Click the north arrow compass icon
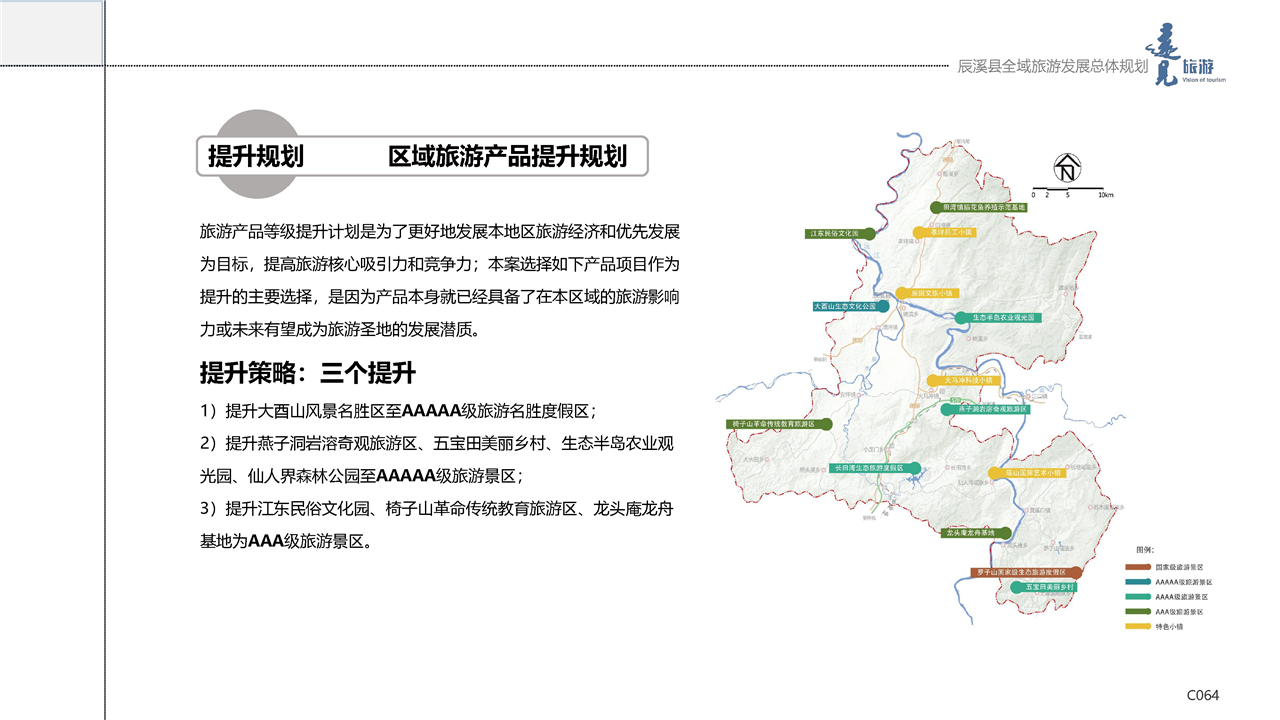The image size is (1280, 720). click(1068, 169)
